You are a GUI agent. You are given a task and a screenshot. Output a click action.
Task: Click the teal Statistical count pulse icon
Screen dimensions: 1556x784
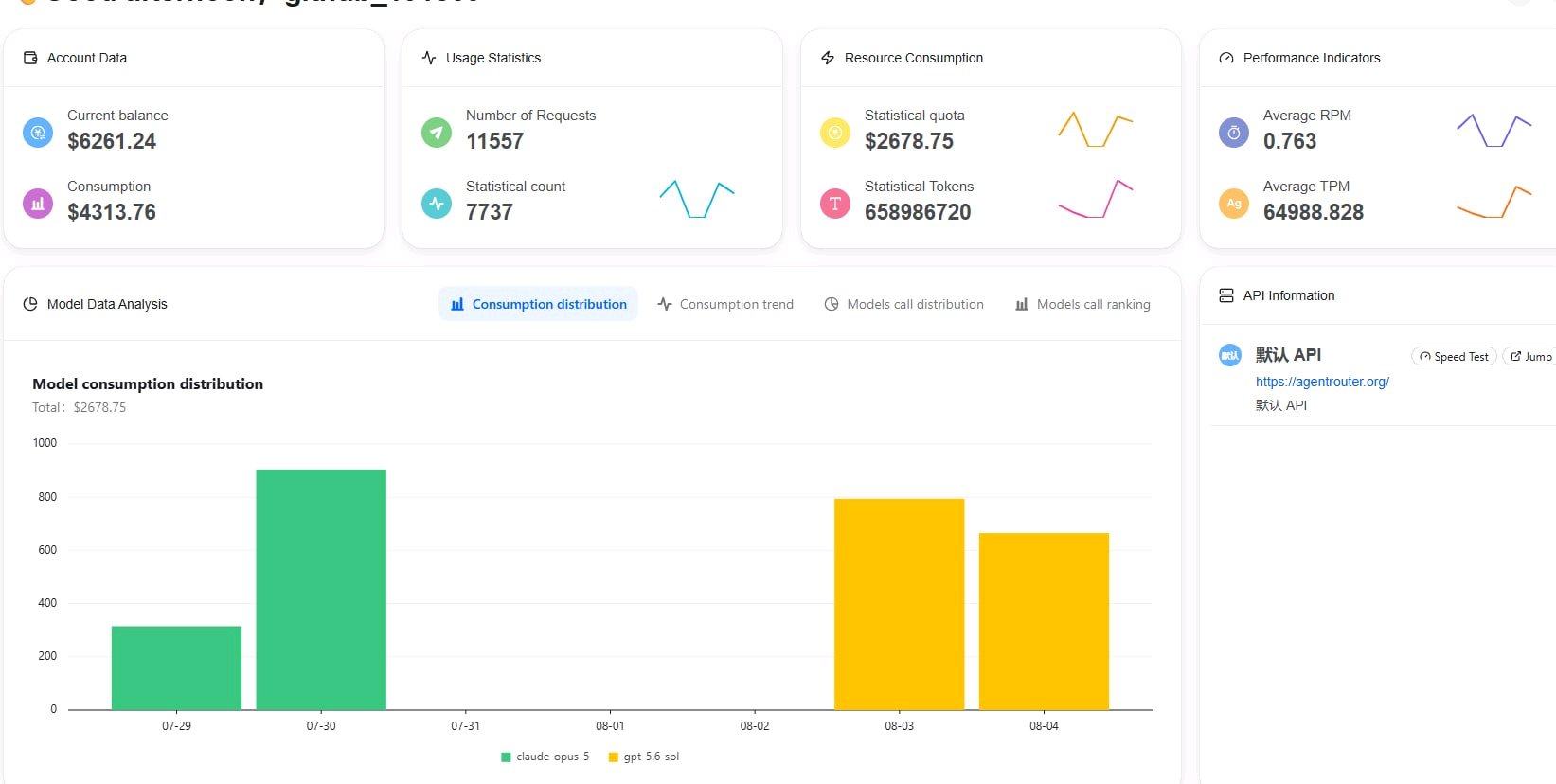[x=437, y=204]
